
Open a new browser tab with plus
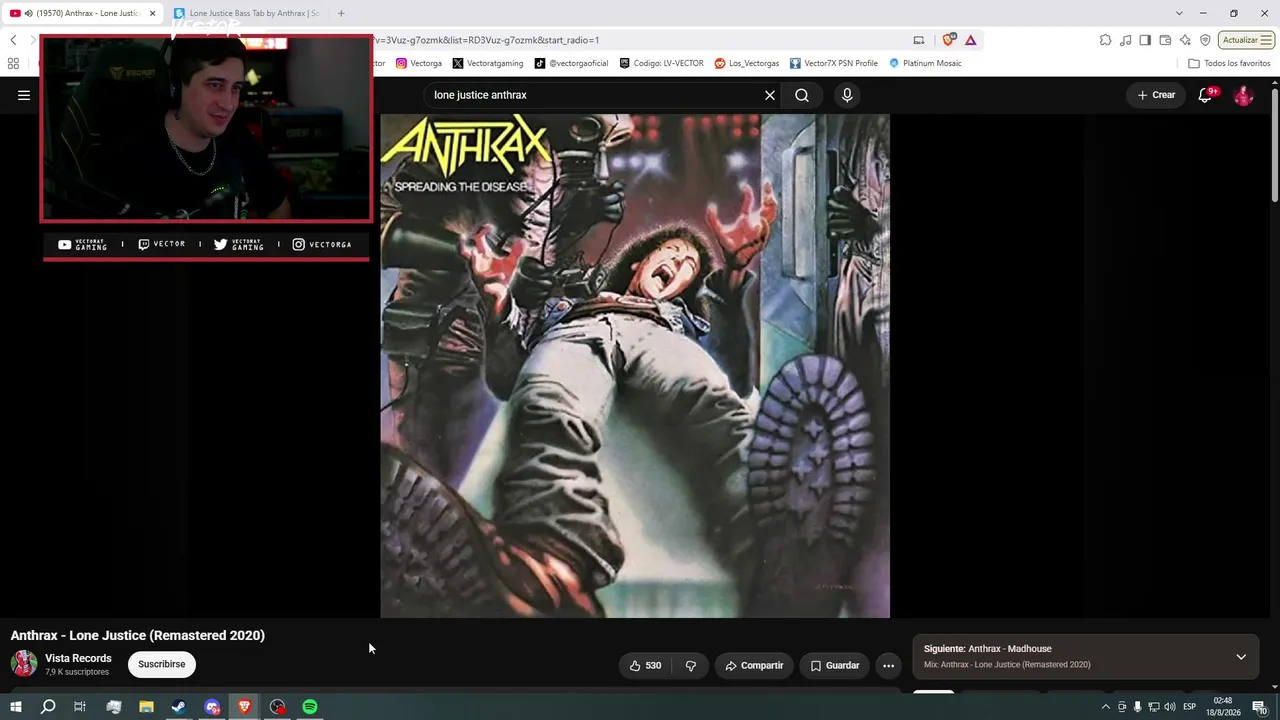341,13
